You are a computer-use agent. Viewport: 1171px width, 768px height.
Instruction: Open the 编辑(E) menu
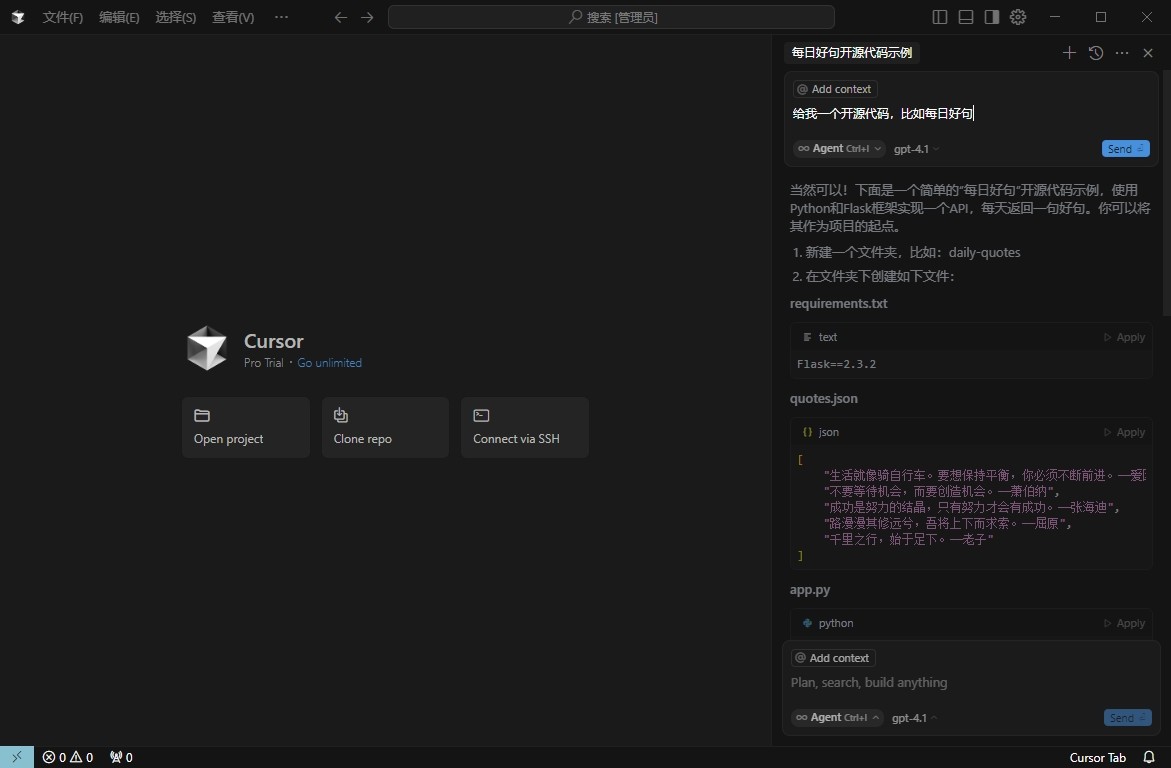tap(119, 17)
